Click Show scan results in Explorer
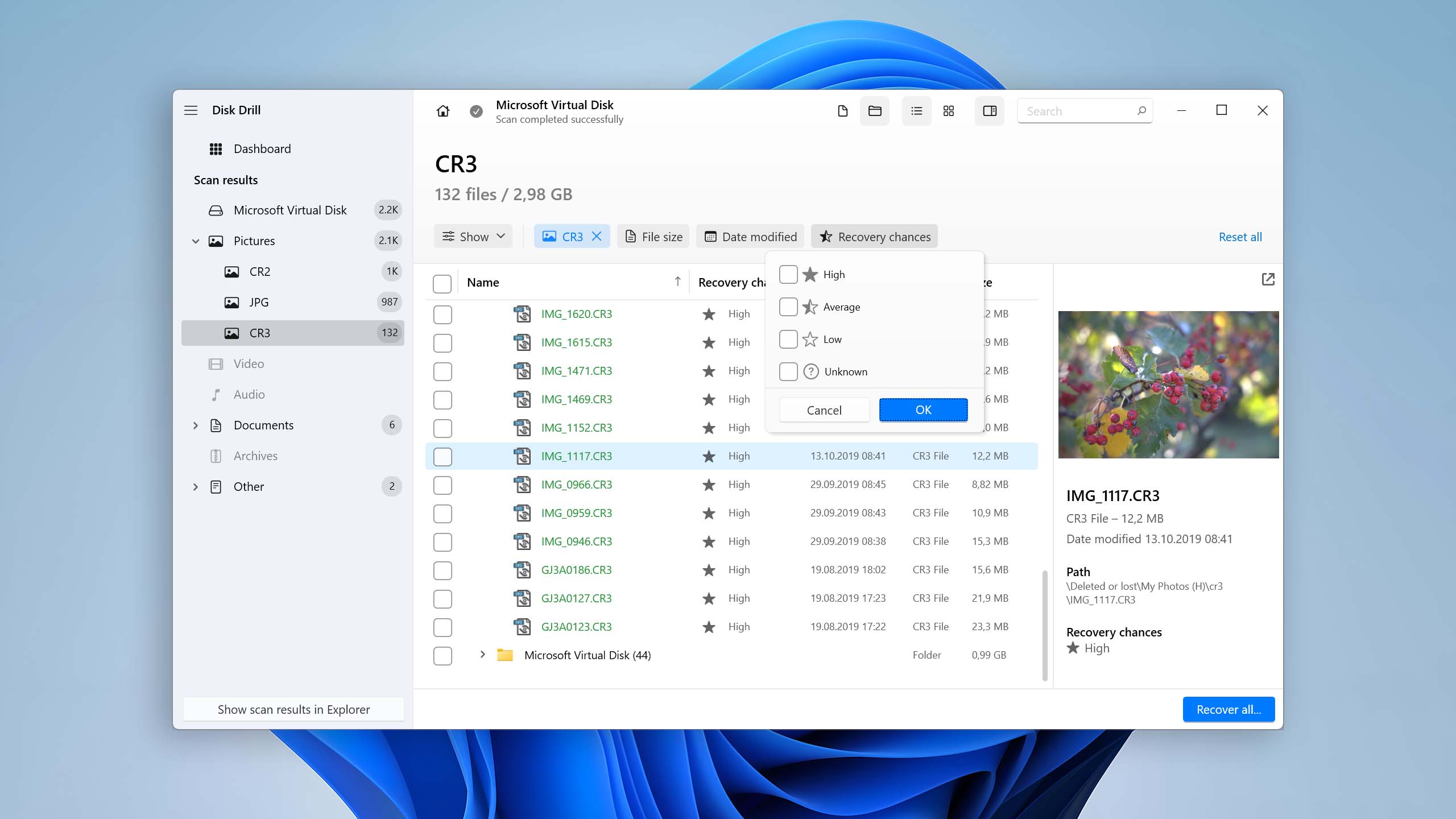The height and width of the screenshot is (819, 1456). point(293,710)
